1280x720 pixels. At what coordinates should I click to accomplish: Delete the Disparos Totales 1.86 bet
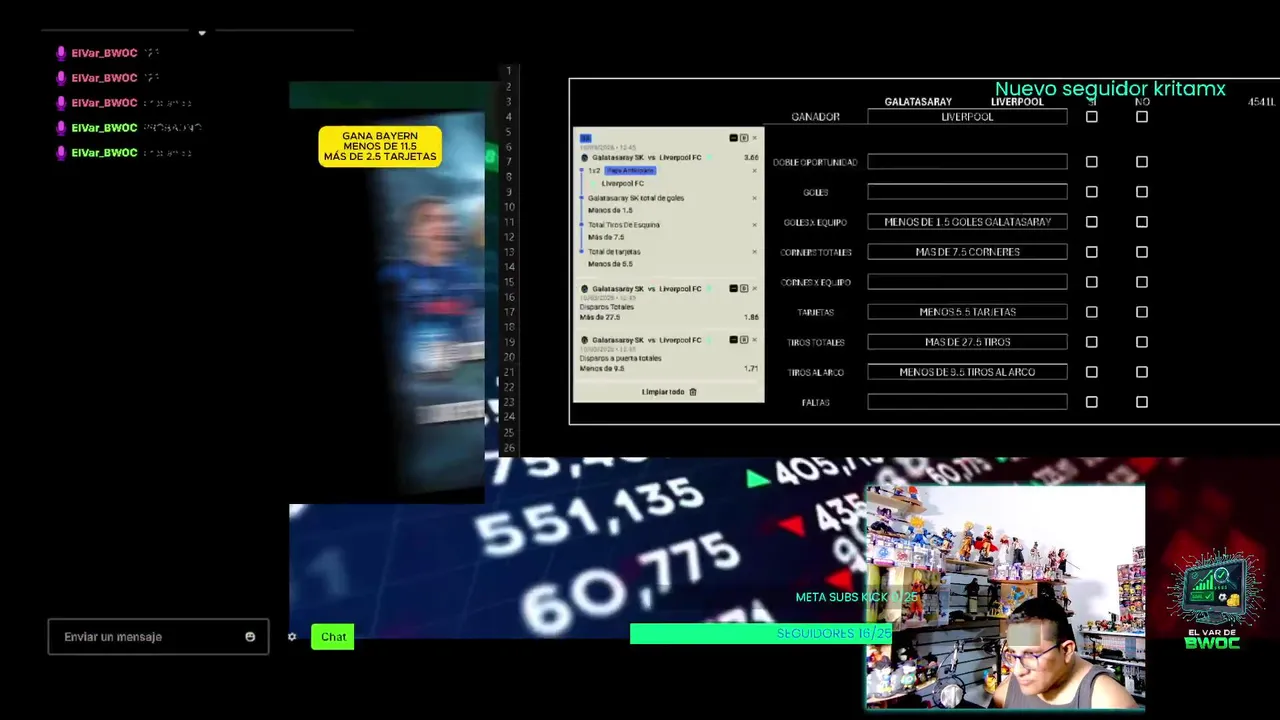[x=754, y=288]
